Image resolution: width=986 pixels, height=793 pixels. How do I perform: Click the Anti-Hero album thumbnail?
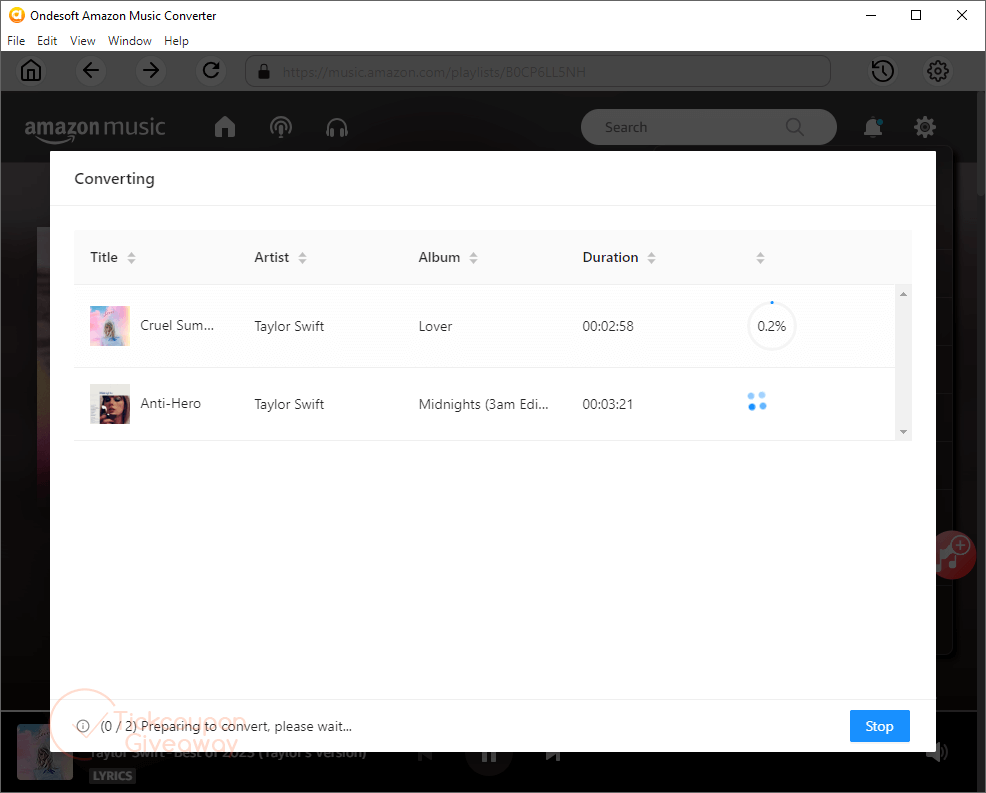110,404
